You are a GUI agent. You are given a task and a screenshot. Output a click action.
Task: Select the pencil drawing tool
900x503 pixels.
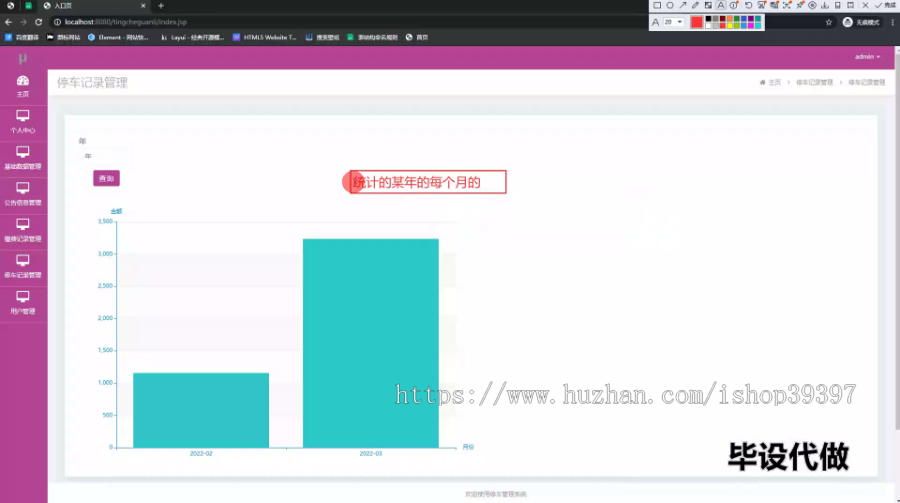coord(695,5)
